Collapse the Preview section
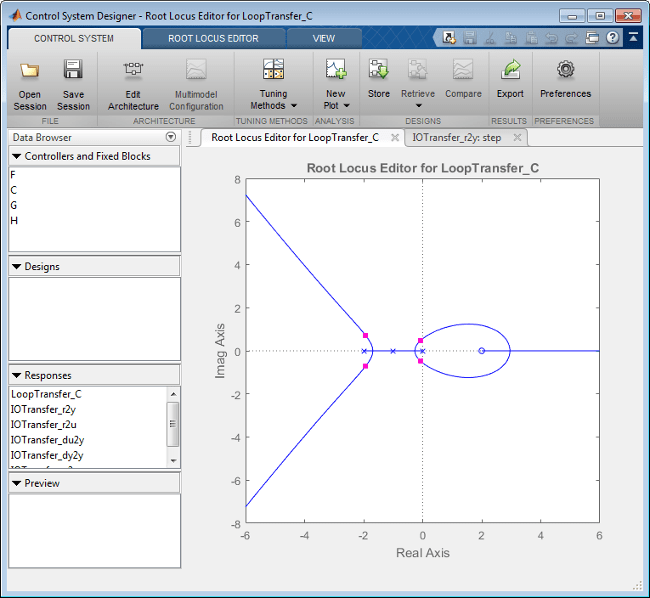This screenshot has width=650, height=598. pyautogui.click(x=16, y=484)
